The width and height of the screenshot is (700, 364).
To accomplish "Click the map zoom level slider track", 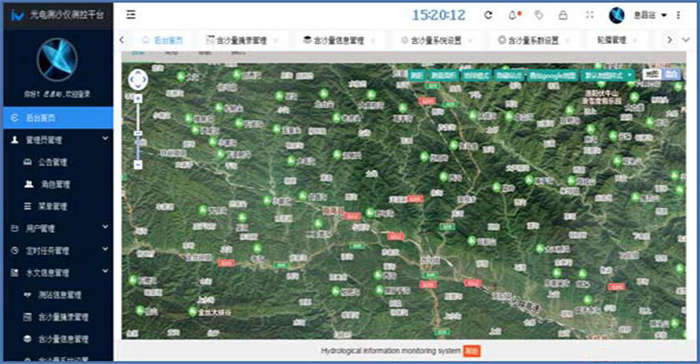I will click(138, 132).
